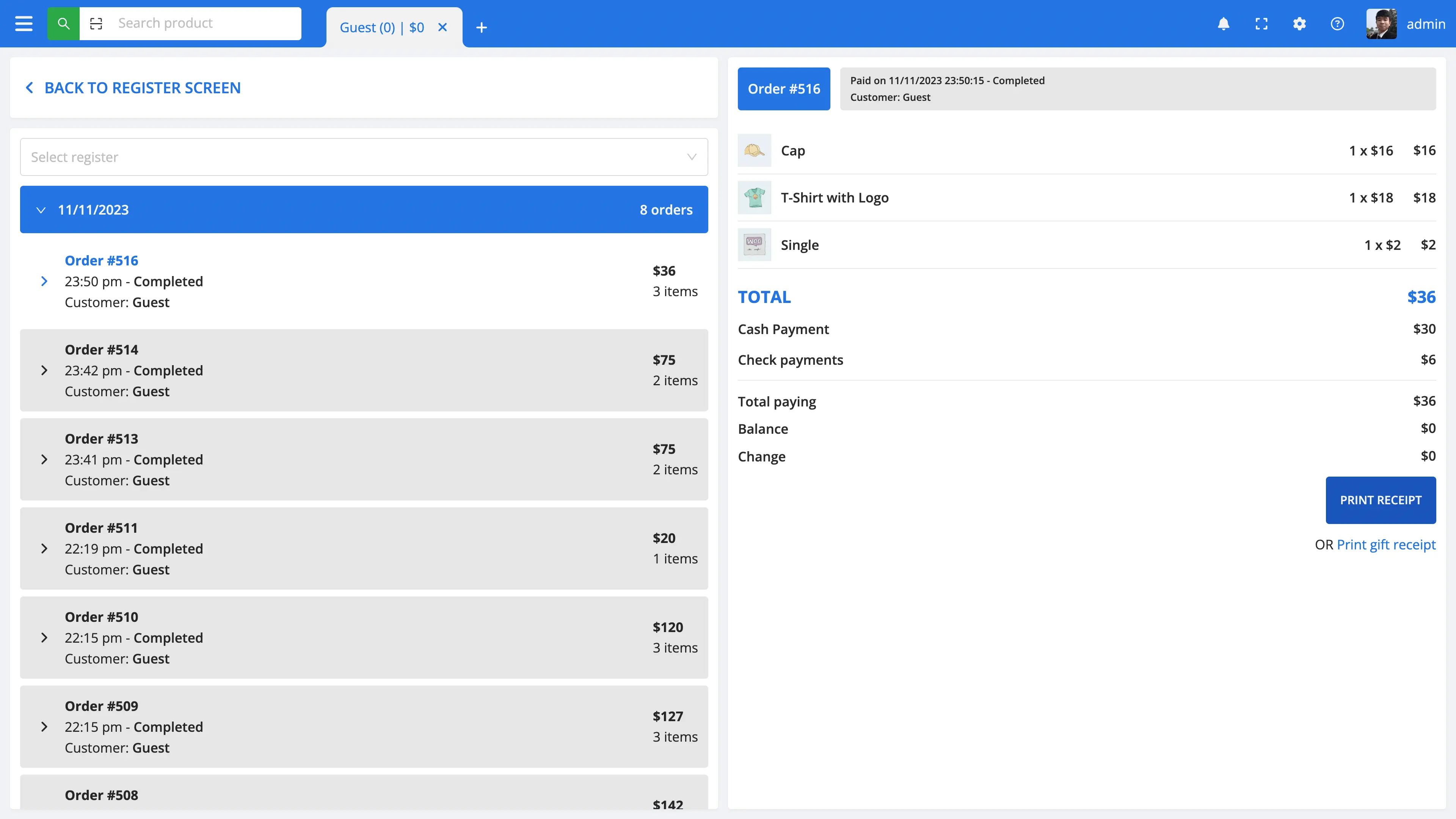The width and height of the screenshot is (1456, 819).
Task: Expand Order #511 chevron
Action: pos(44,548)
